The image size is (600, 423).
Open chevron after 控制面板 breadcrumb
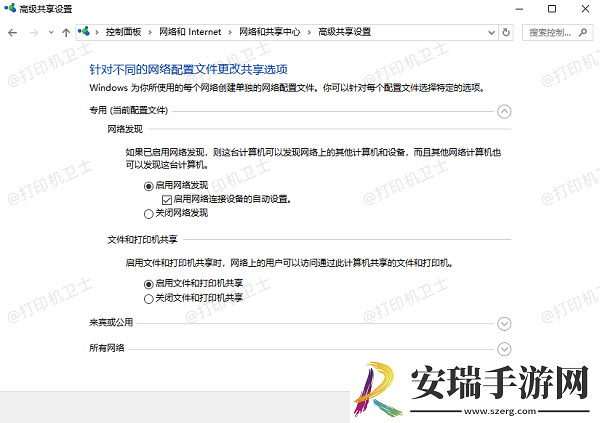coord(150,33)
